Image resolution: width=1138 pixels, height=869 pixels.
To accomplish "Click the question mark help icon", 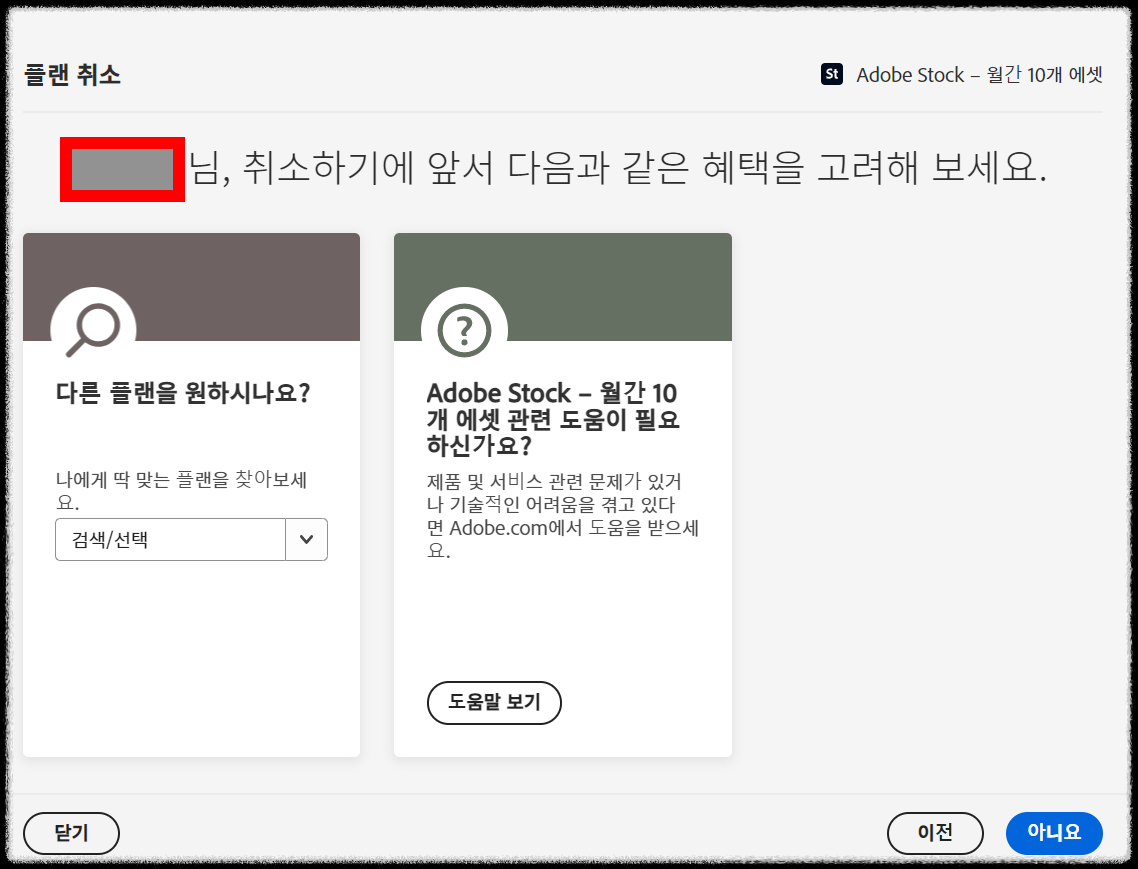I will tap(464, 330).
